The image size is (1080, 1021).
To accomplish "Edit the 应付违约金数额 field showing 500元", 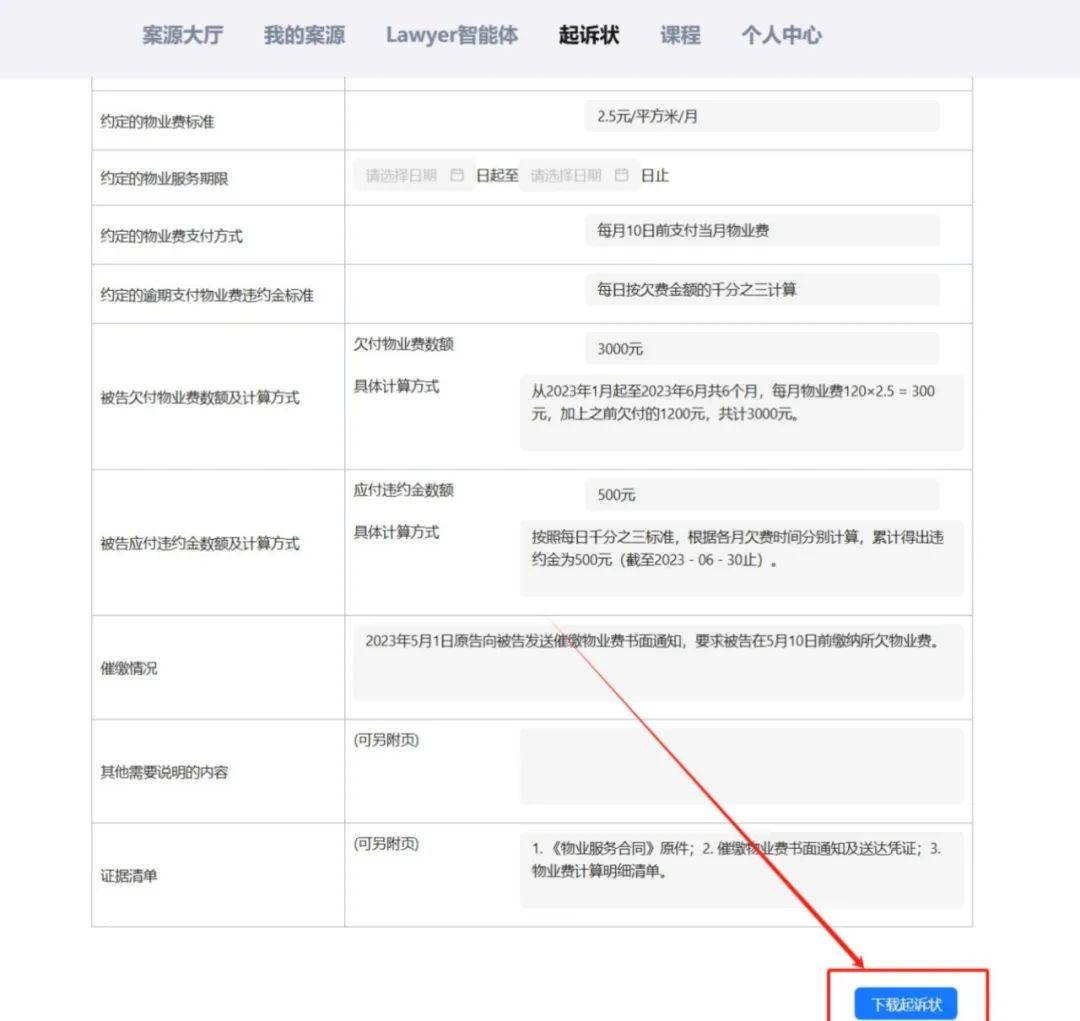I will click(760, 495).
